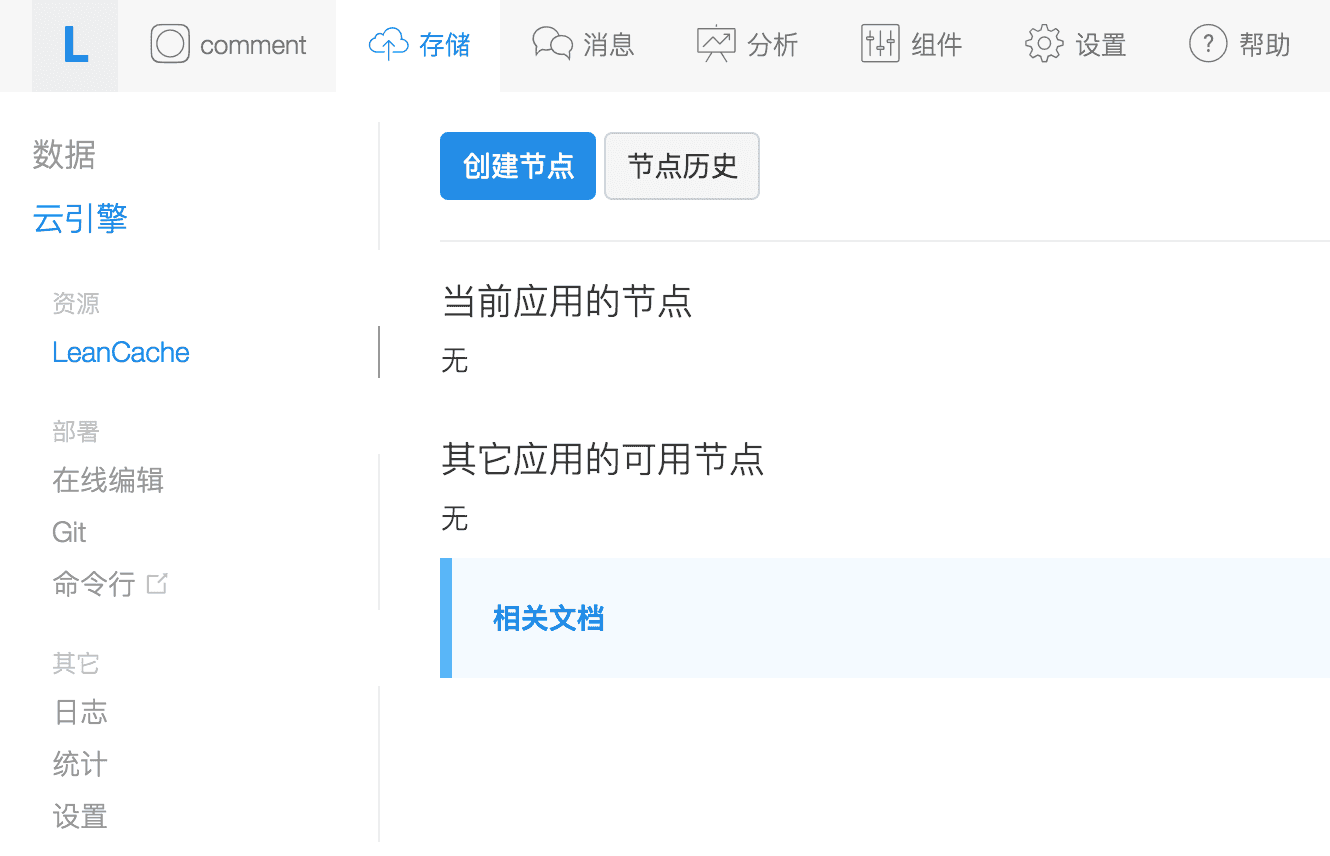Switch to the 分析 tab
Screen dimensions: 1330x856
click(772, 45)
